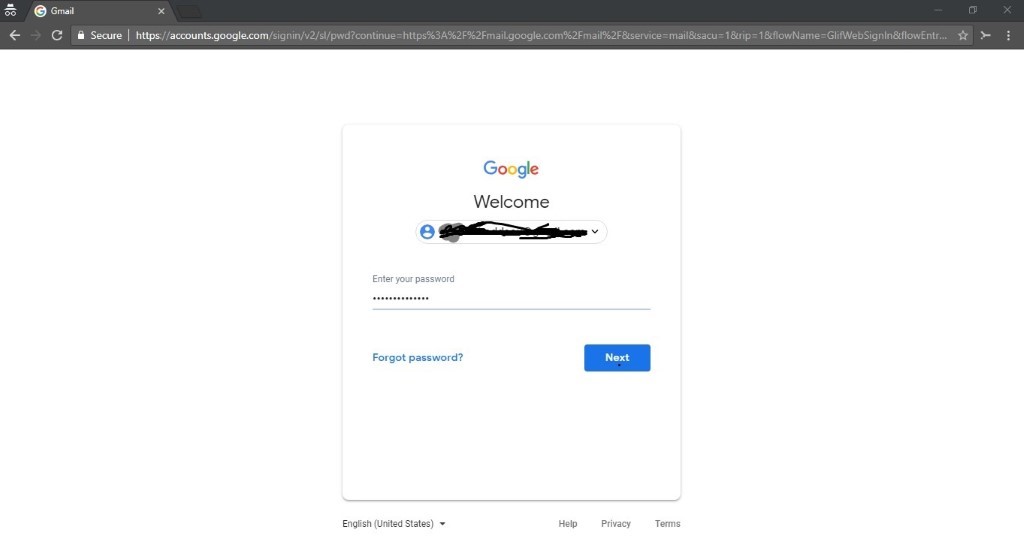Focus the URL address bar
The height and width of the screenshot is (545, 1024).
[x=542, y=35]
